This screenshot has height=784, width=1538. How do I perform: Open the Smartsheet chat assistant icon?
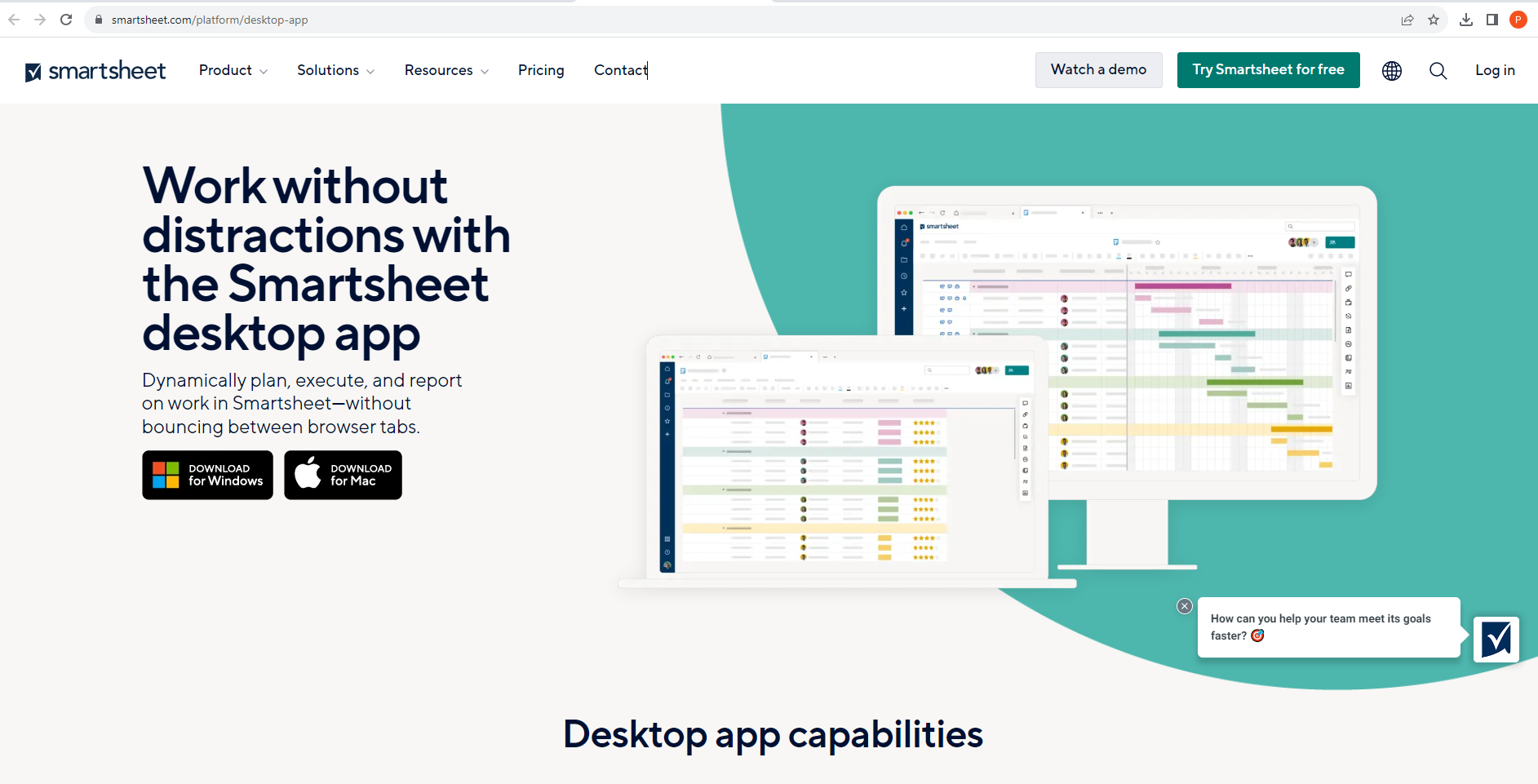click(1496, 640)
